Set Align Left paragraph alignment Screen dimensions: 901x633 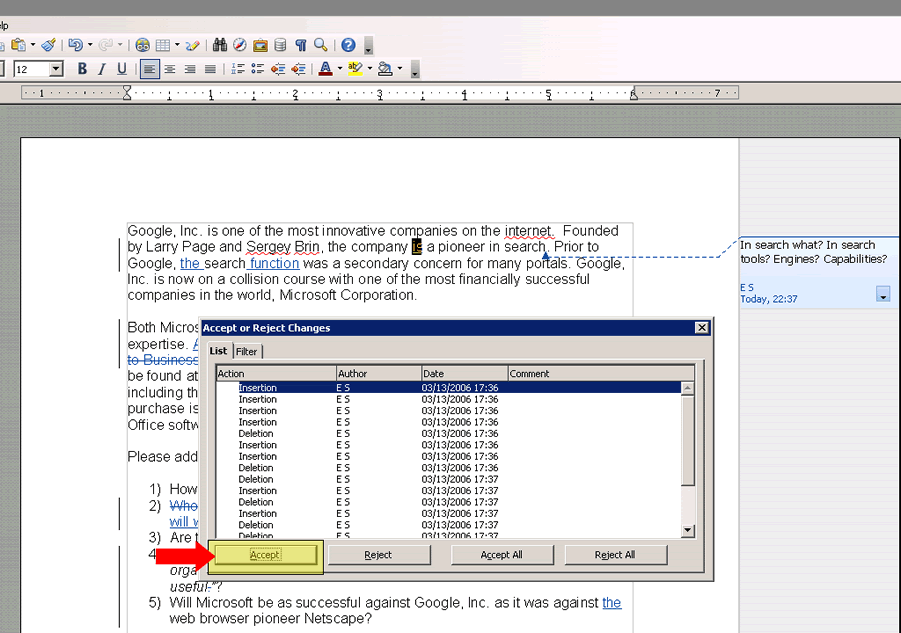coord(149,70)
